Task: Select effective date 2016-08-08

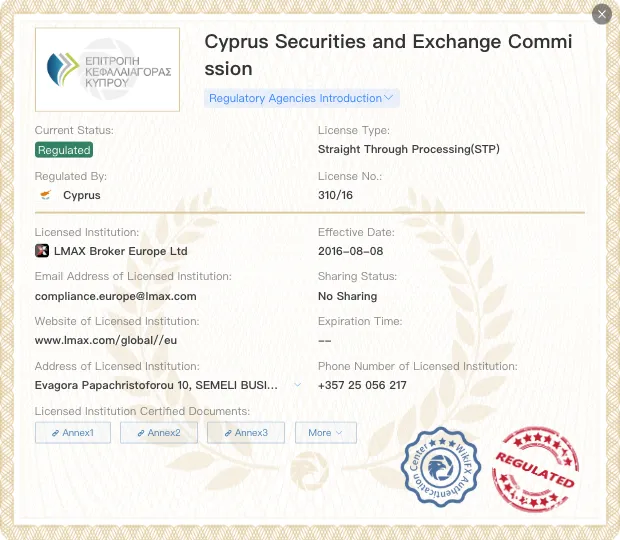Action: pos(350,251)
